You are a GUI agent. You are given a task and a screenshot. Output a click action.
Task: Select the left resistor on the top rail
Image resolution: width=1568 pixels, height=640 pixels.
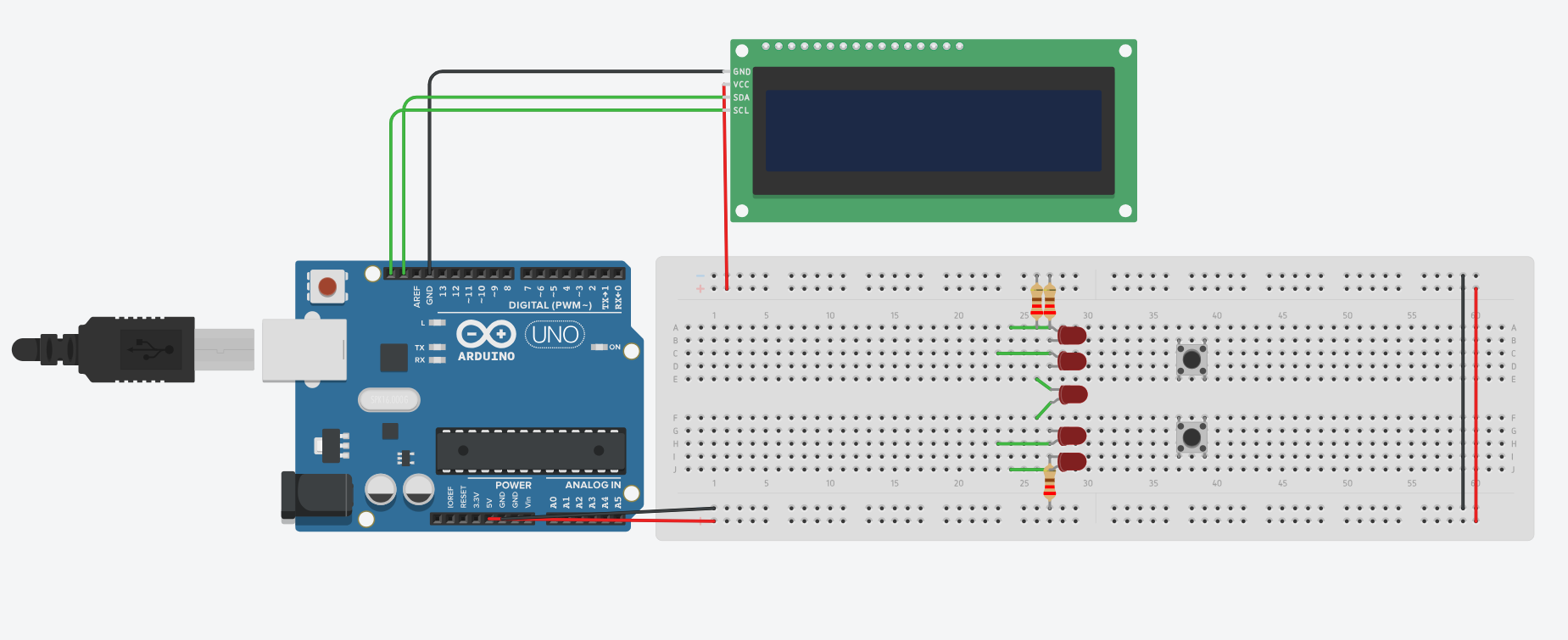[x=1036, y=300]
